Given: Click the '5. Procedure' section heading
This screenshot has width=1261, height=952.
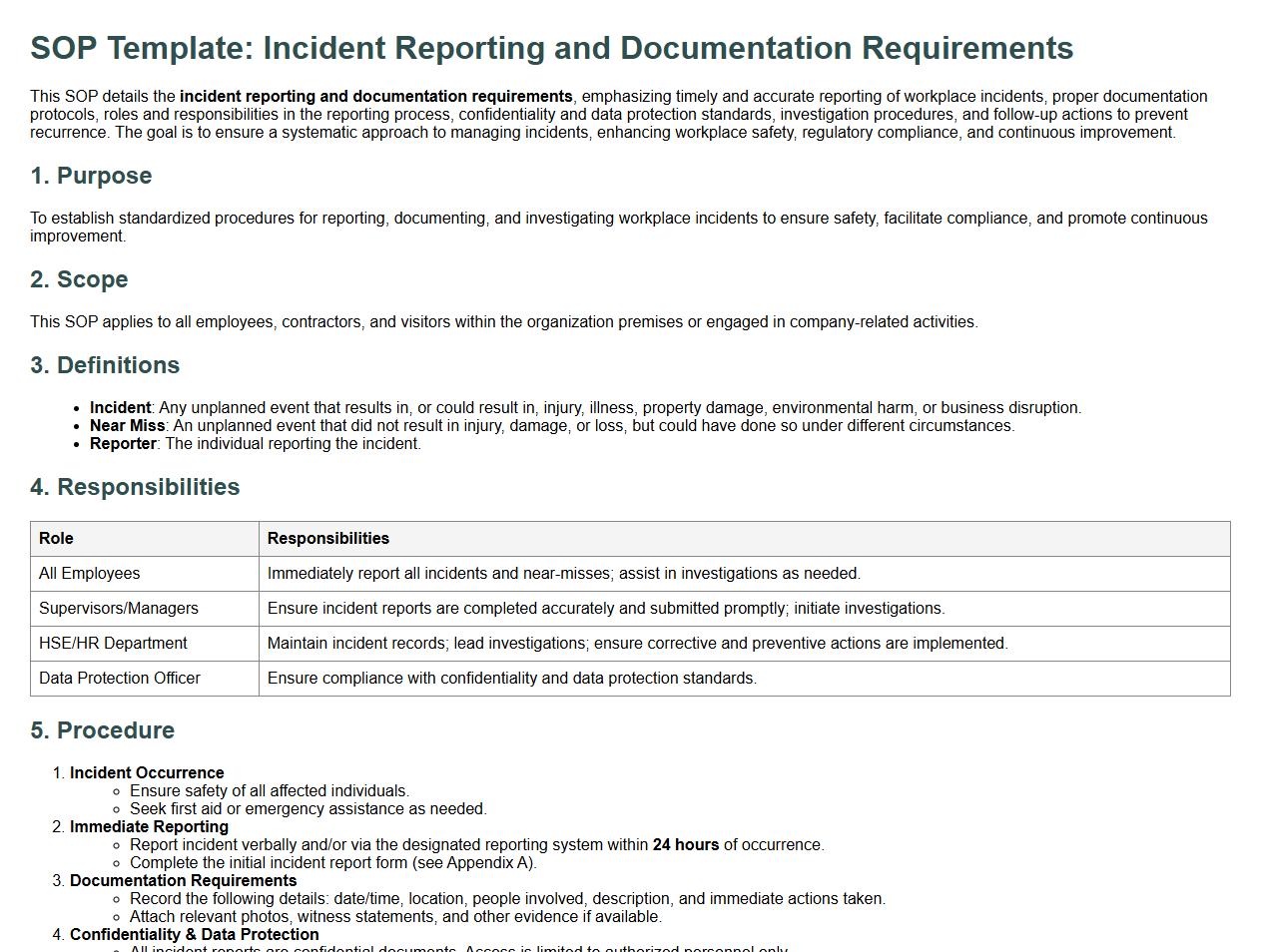Looking at the screenshot, I should pyautogui.click(x=102, y=730).
